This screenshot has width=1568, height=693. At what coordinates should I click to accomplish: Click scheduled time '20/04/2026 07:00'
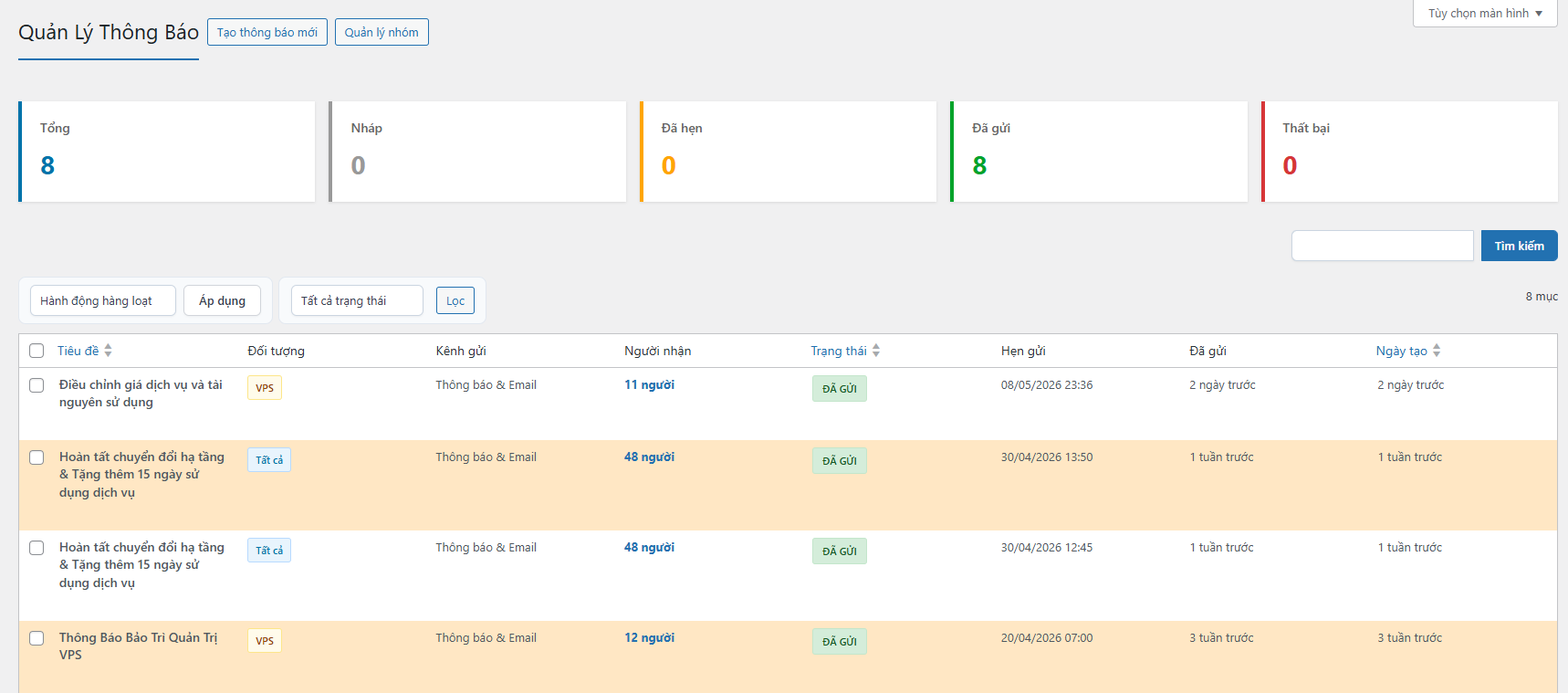(1047, 638)
